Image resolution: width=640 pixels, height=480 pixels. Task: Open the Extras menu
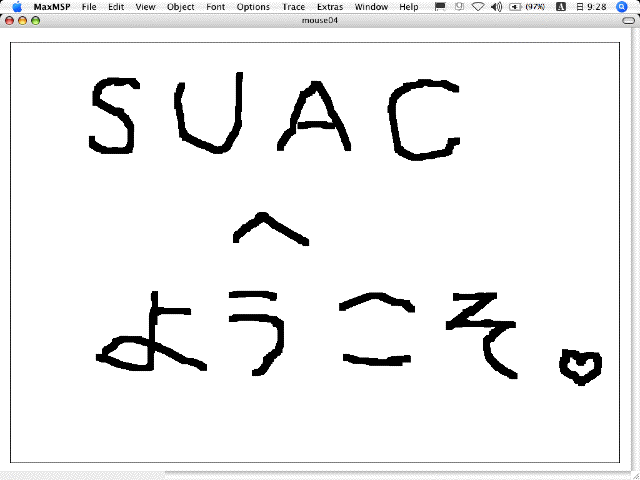(x=330, y=7)
